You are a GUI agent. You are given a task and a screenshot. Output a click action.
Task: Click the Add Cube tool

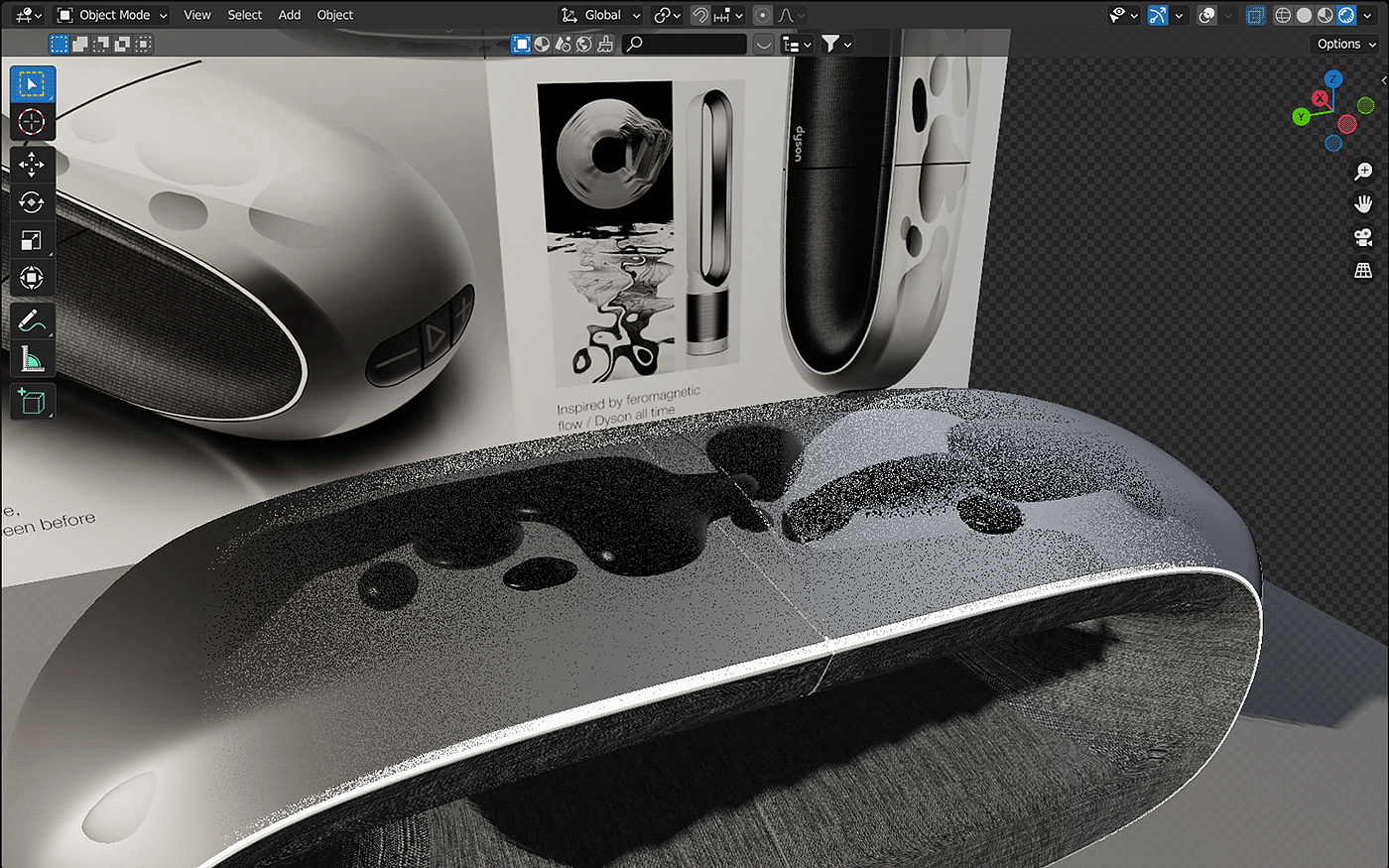coord(32,402)
